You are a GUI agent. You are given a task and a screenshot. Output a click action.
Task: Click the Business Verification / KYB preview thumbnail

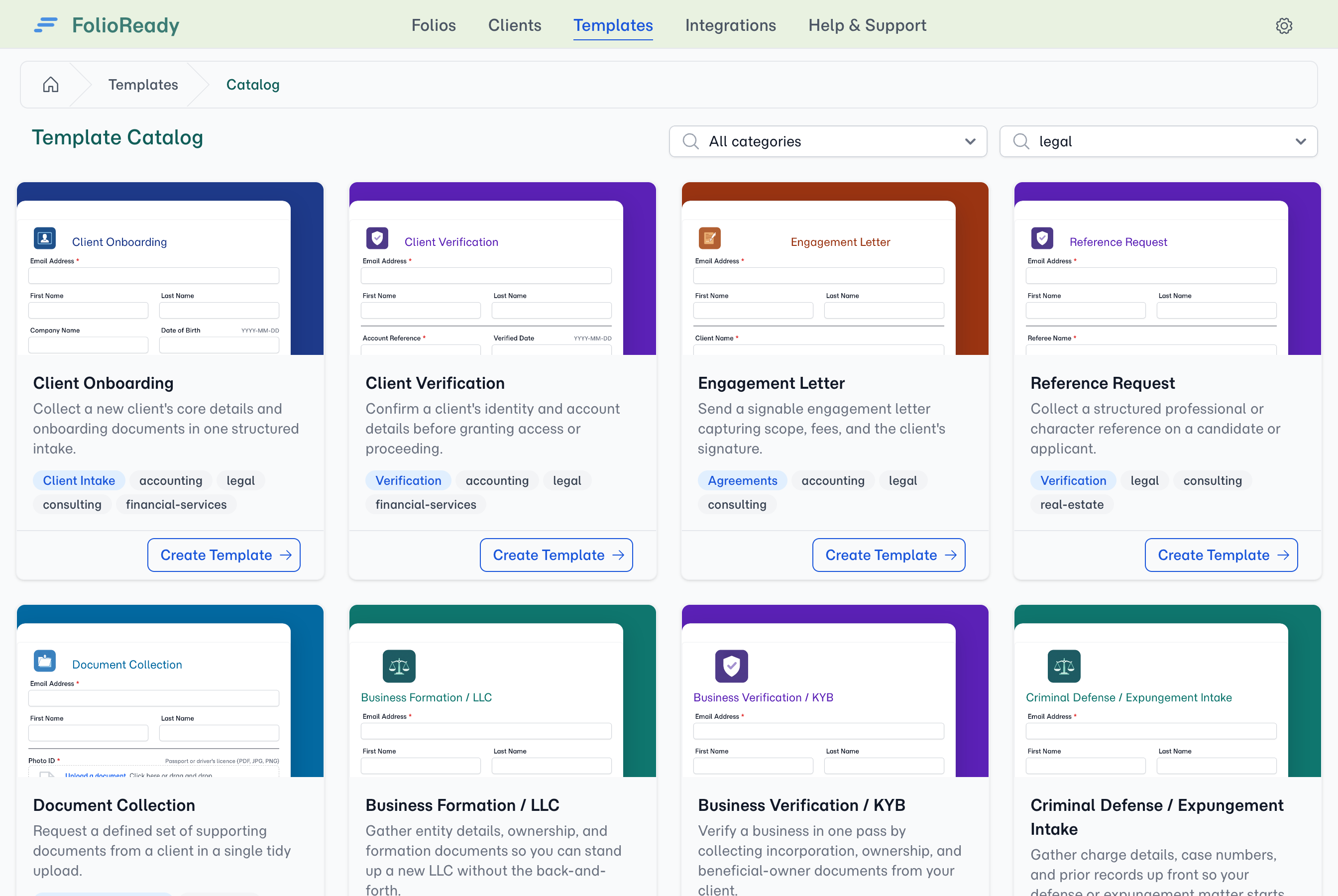(835, 691)
